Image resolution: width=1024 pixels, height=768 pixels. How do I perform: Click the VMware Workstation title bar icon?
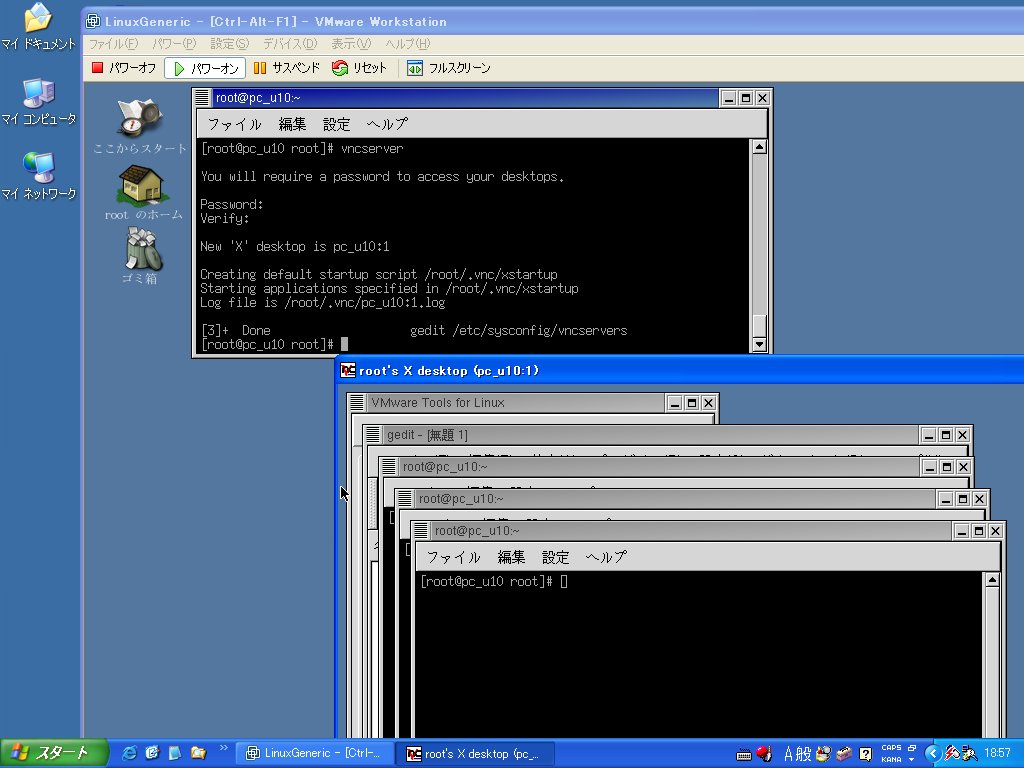pyautogui.click(x=93, y=22)
